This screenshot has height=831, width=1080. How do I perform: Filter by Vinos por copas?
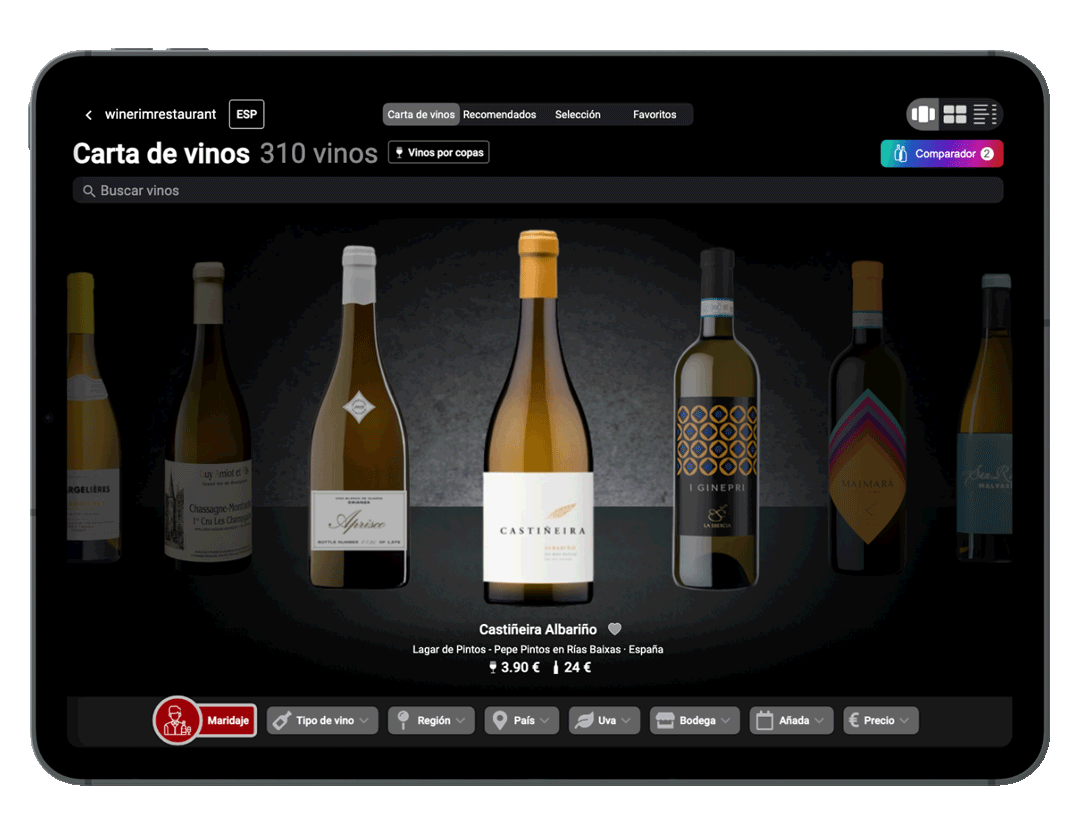click(439, 152)
